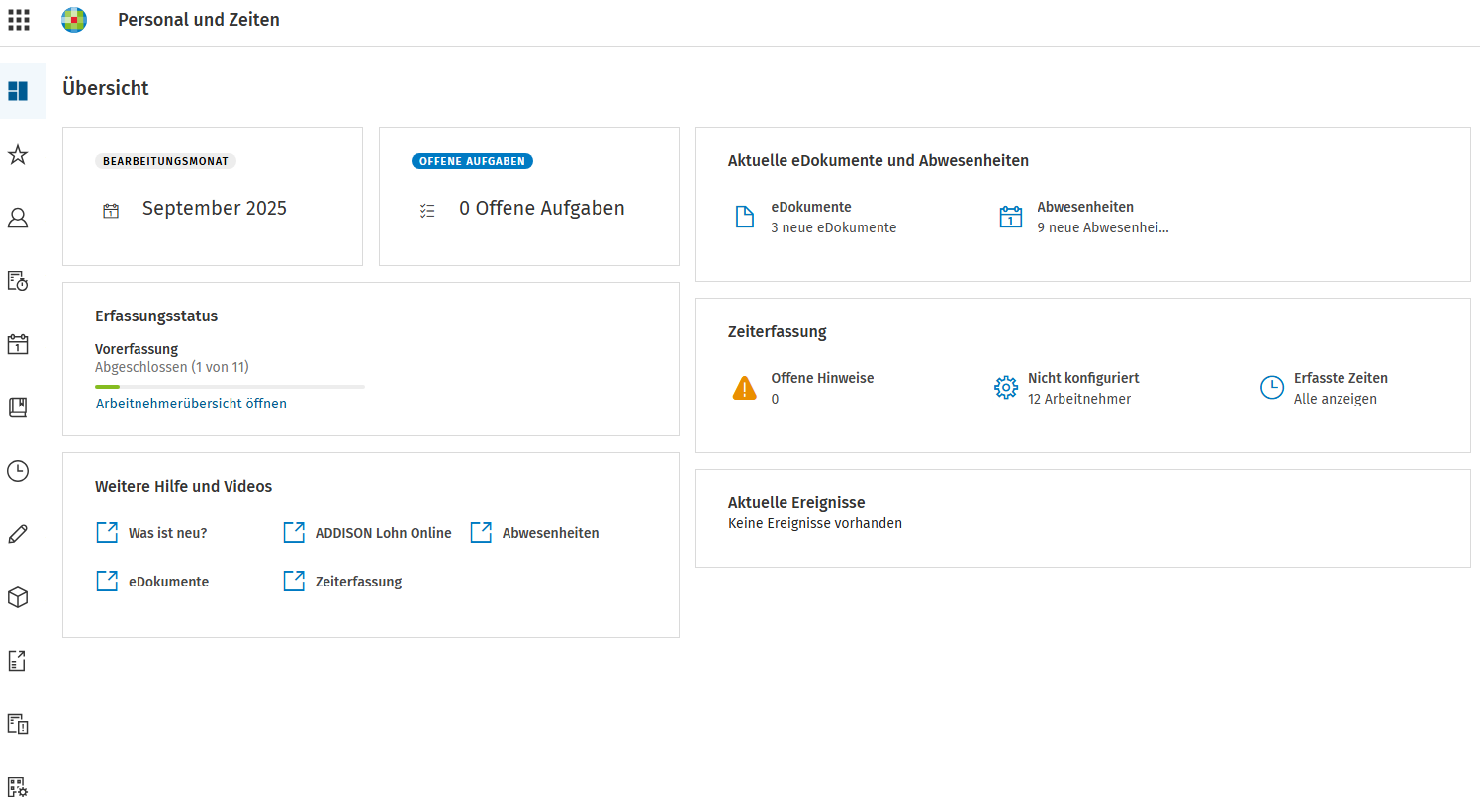Select the cube box icon in sidebar
The width and height of the screenshot is (1480, 812).
[x=18, y=597]
